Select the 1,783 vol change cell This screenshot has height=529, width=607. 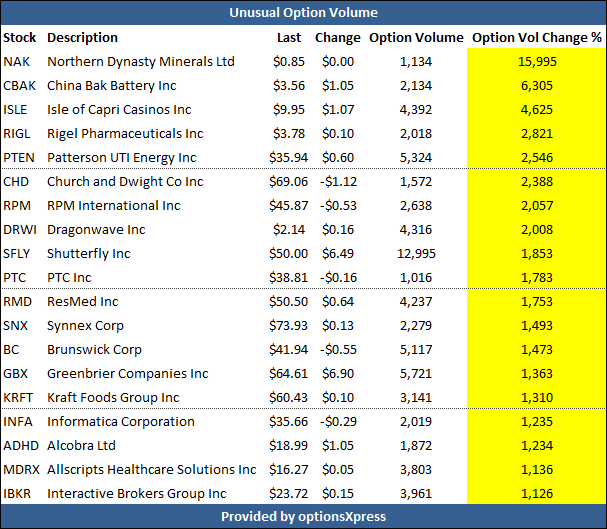tap(537, 277)
